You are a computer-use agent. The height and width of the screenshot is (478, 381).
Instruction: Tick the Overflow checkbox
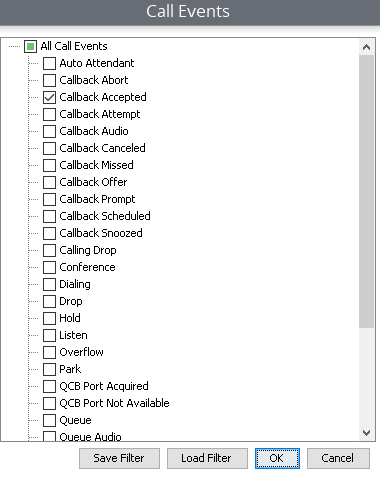[x=49, y=352]
